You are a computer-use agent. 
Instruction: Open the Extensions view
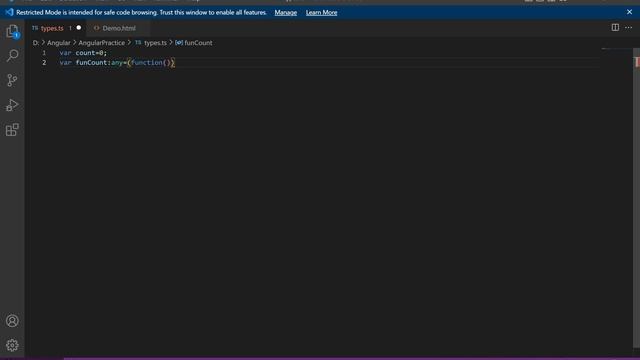(12, 130)
